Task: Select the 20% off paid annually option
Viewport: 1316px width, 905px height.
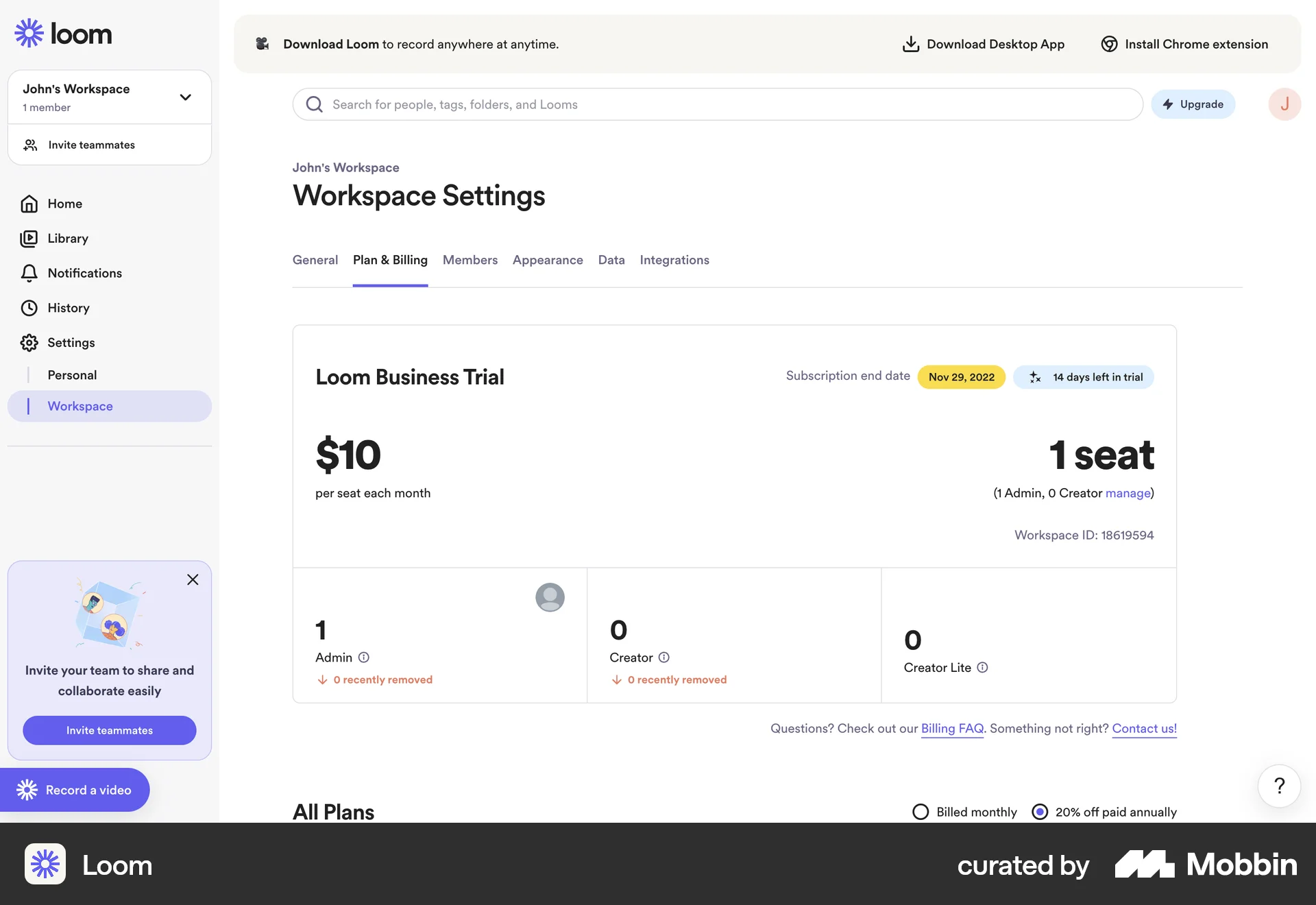Action: click(1040, 812)
